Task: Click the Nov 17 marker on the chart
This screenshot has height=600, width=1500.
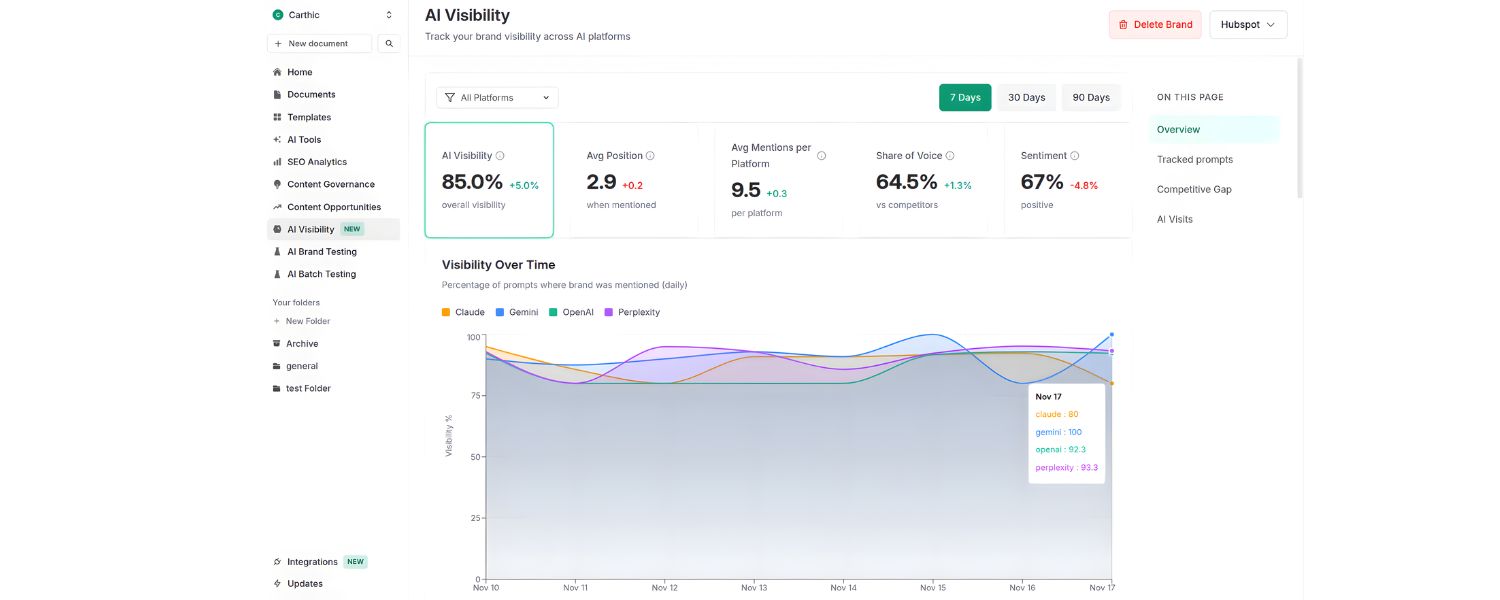Action: (1111, 335)
